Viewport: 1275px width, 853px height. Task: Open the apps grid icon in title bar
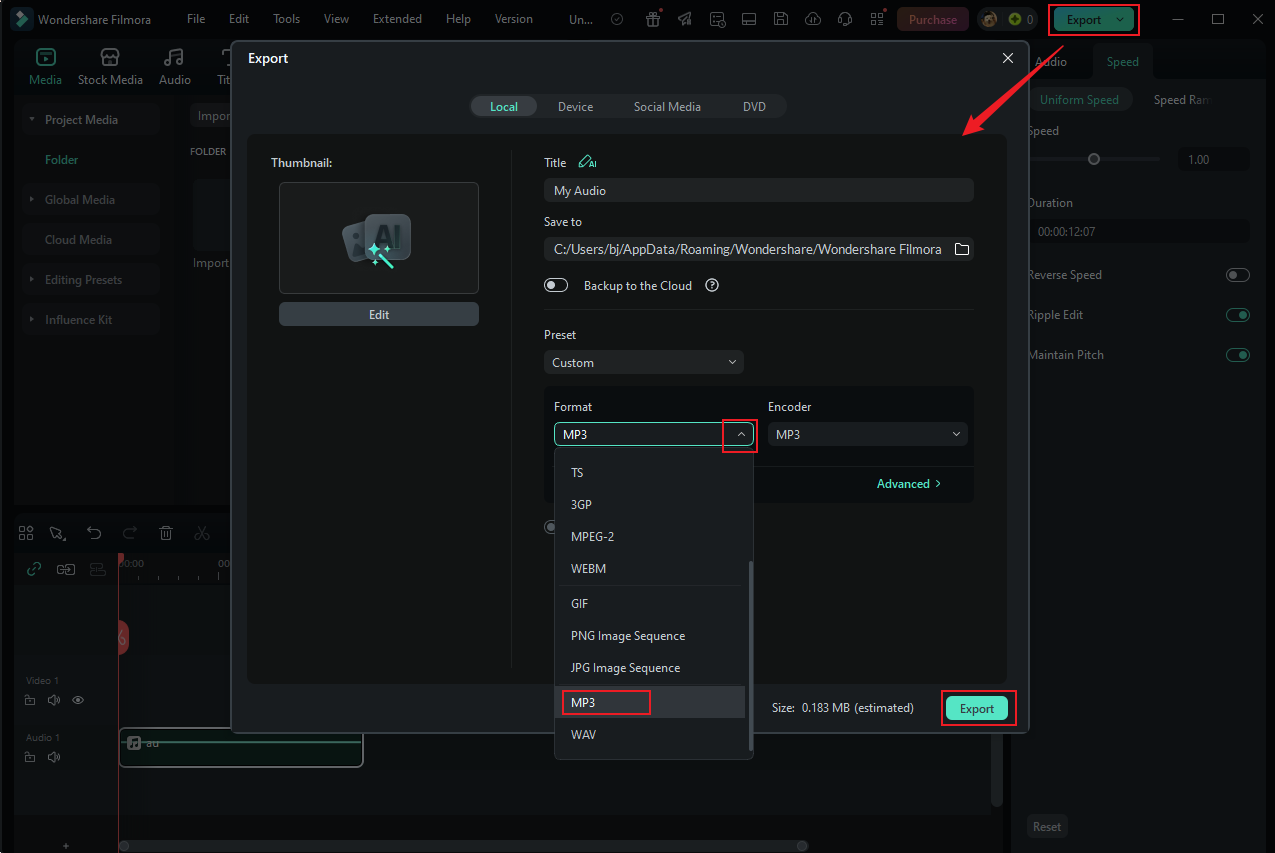tap(877, 19)
